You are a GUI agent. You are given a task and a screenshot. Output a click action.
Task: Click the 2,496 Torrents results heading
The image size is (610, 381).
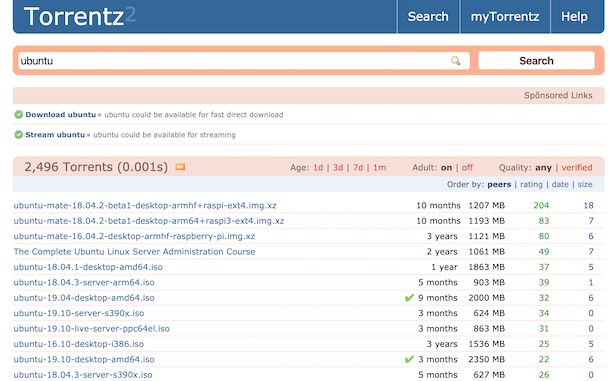pyautogui.click(x=96, y=167)
